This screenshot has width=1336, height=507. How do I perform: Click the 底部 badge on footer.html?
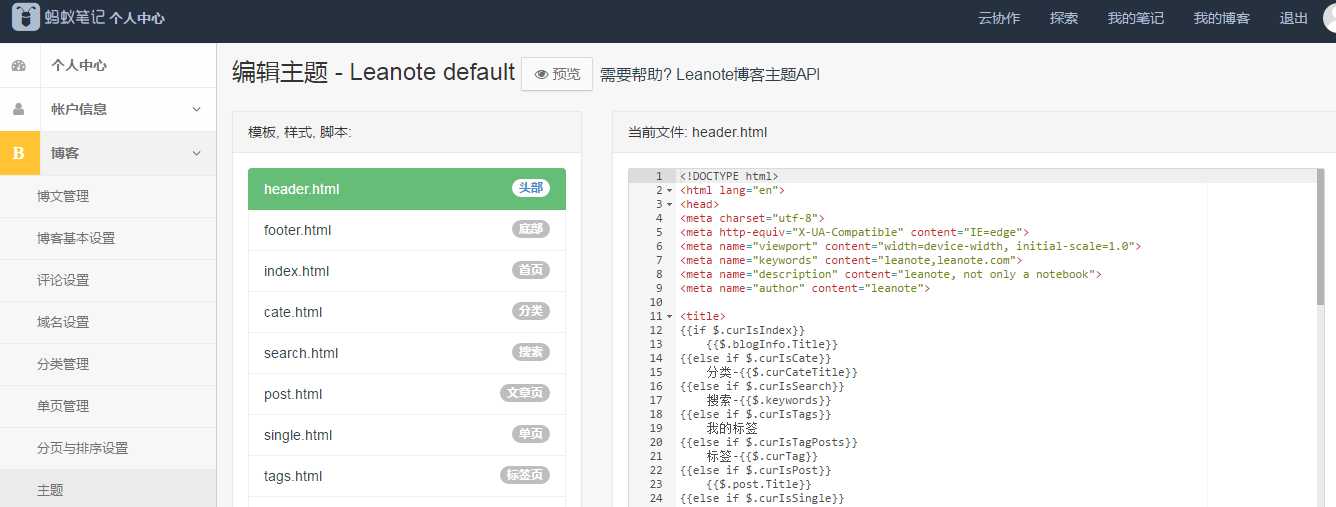[531, 229]
